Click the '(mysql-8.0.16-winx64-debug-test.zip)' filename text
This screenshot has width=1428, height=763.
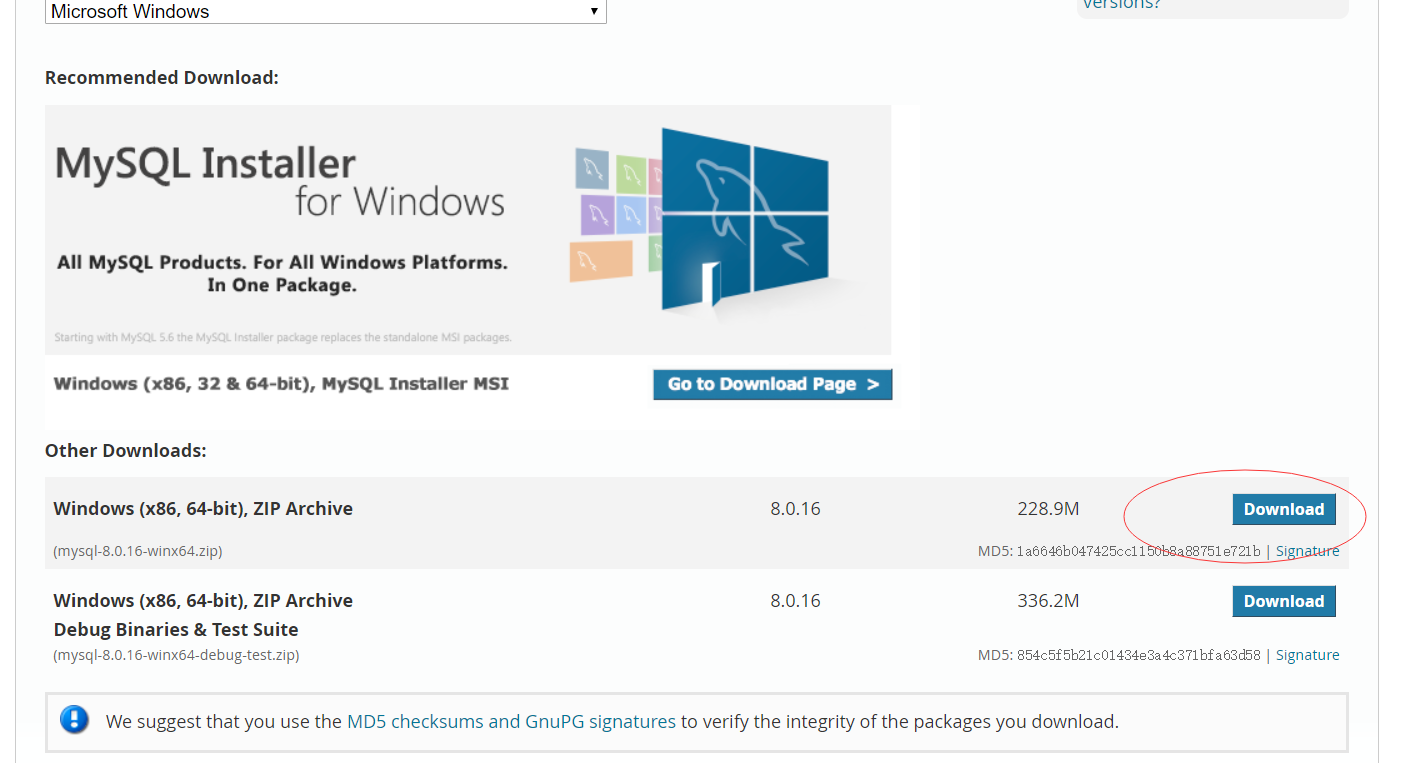176,655
